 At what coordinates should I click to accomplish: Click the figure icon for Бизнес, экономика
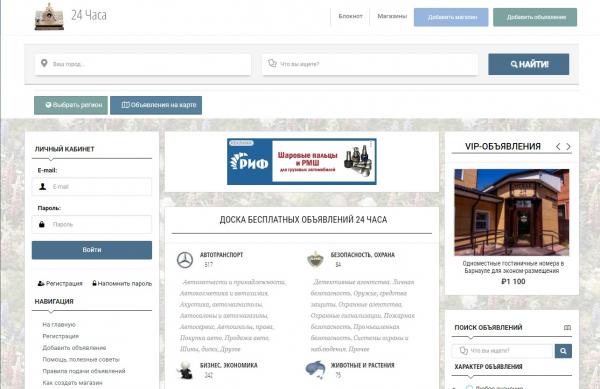pos(186,370)
